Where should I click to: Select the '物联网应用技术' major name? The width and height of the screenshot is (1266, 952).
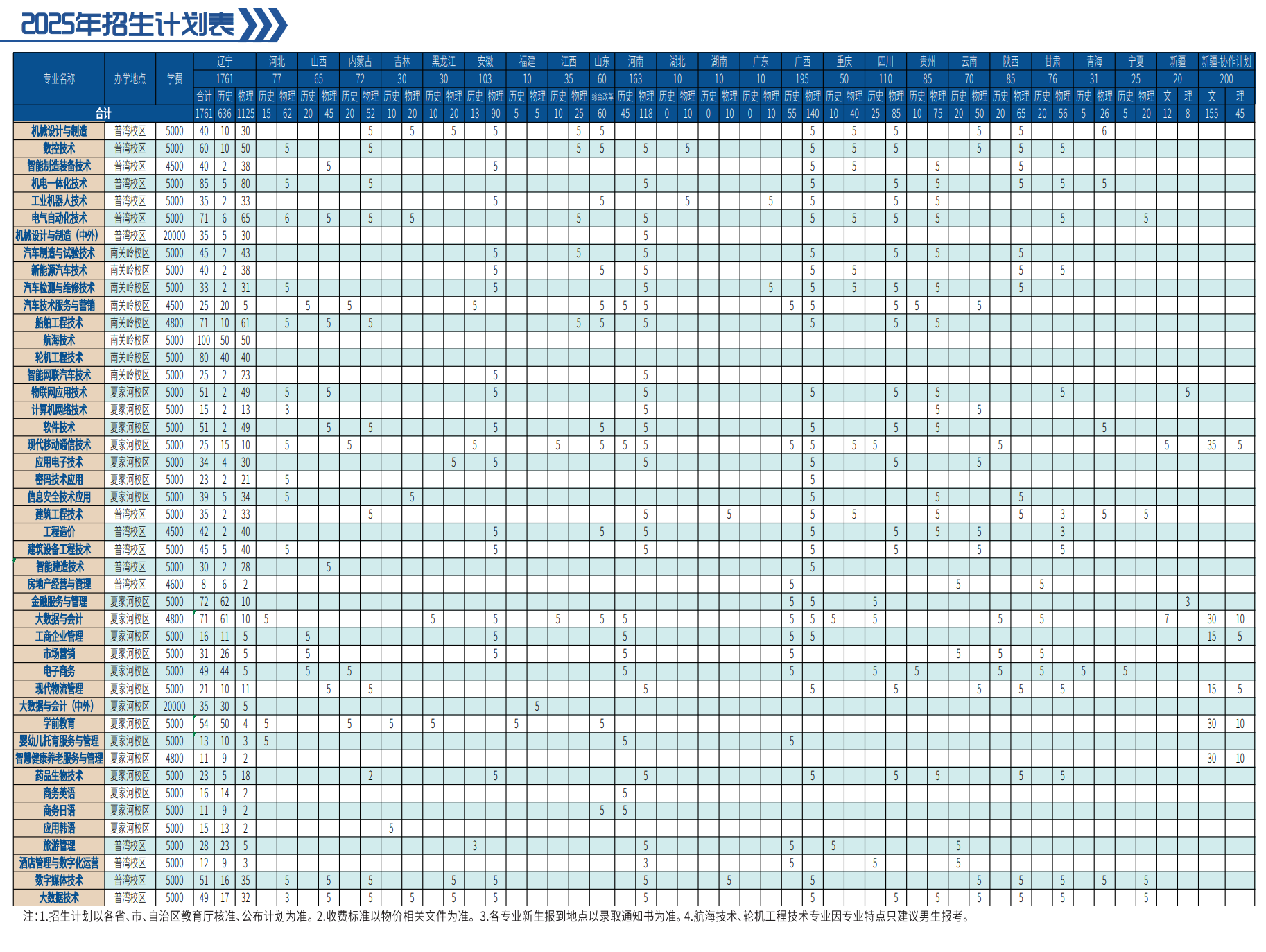[x=59, y=392]
